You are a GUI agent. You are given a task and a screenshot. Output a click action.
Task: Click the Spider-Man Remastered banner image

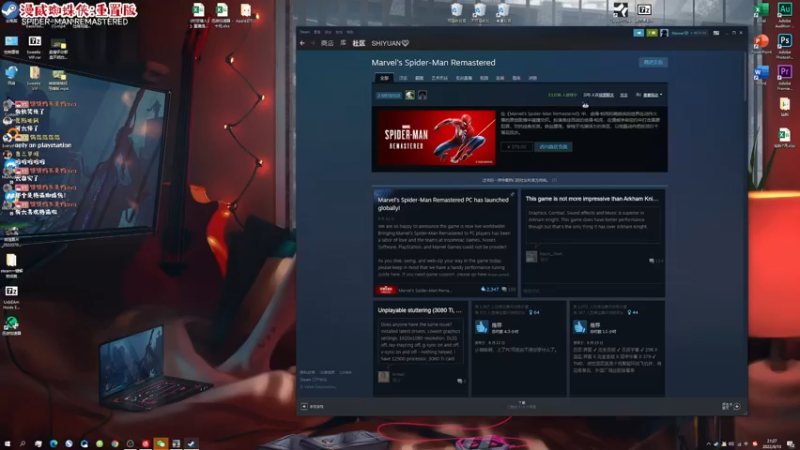coord(437,137)
